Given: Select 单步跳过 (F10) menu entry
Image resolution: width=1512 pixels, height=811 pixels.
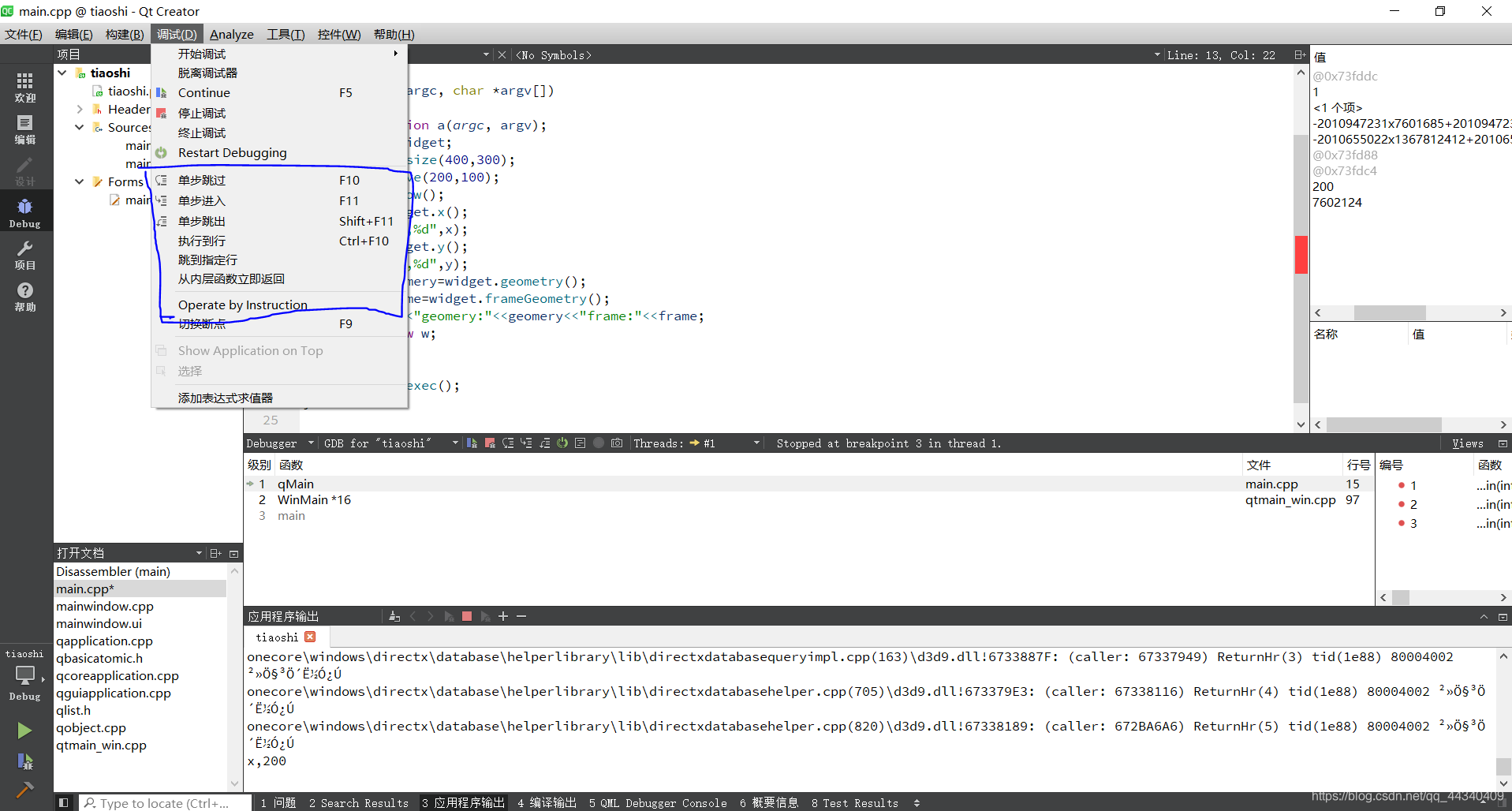Looking at the screenshot, I should pyautogui.click(x=279, y=180).
